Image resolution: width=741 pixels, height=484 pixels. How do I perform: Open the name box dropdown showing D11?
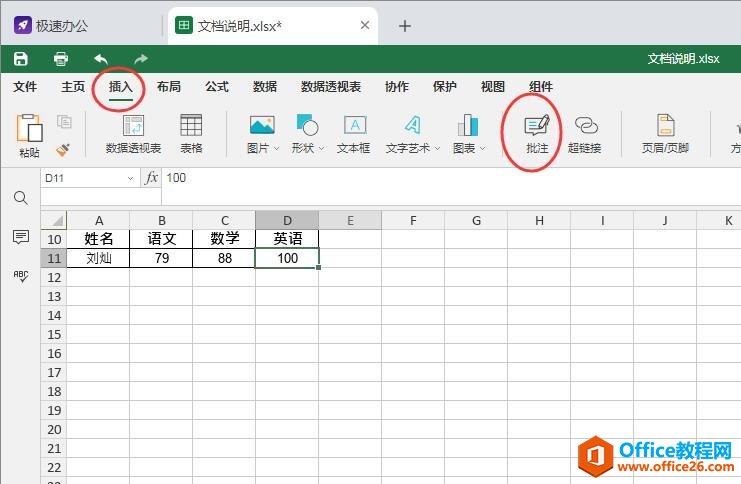click(130, 178)
